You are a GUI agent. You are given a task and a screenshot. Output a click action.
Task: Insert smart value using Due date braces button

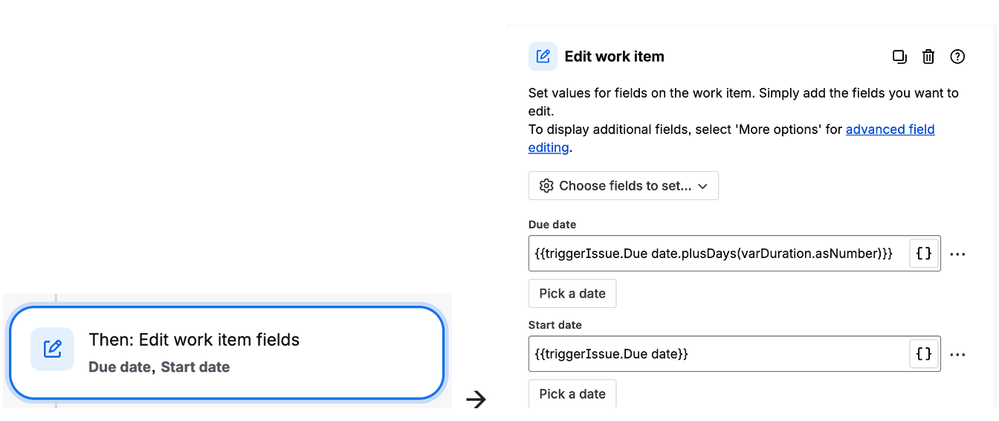[x=924, y=254]
